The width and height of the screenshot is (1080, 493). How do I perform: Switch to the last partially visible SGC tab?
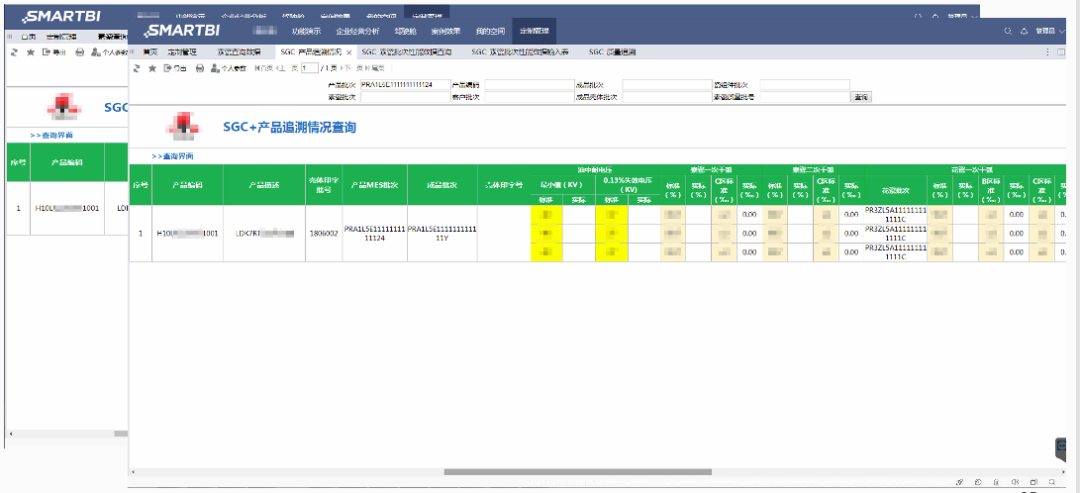[x=612, y=52]
